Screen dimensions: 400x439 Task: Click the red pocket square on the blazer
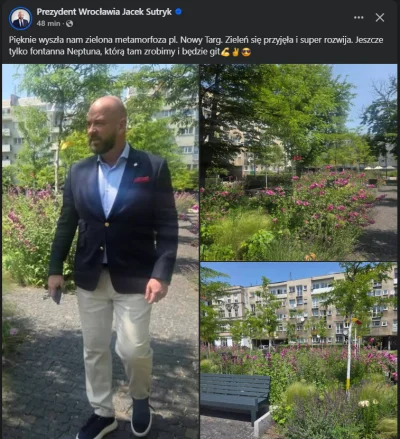pos(141,180)
